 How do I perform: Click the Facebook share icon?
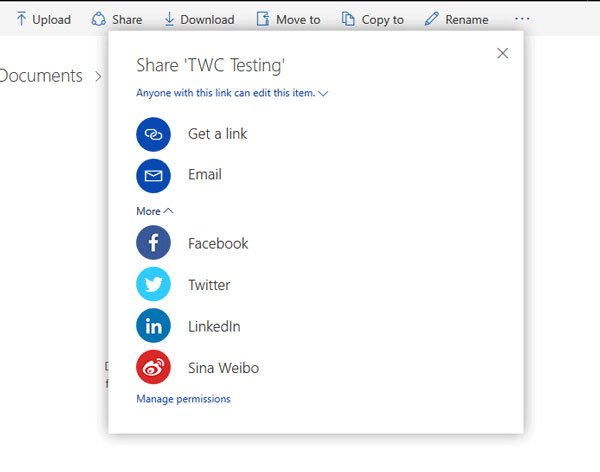[153, 243]
